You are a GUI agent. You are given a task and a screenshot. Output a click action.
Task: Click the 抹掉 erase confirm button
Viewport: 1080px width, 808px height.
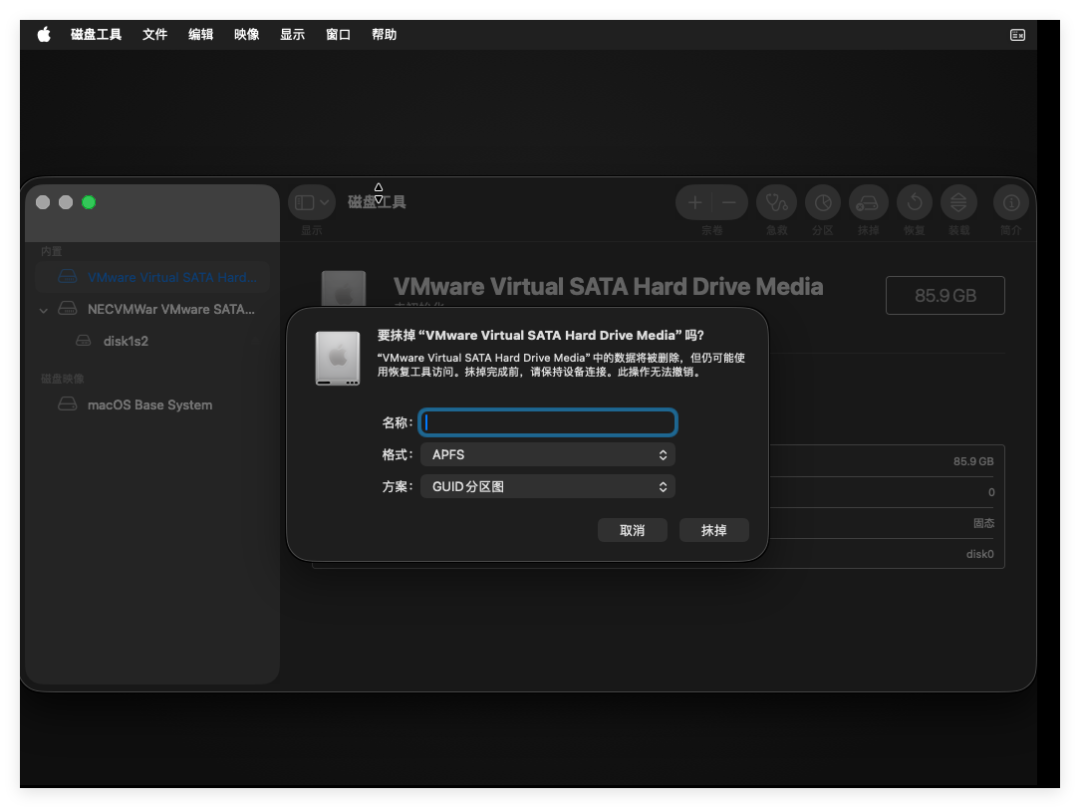[x=714, y=530]
